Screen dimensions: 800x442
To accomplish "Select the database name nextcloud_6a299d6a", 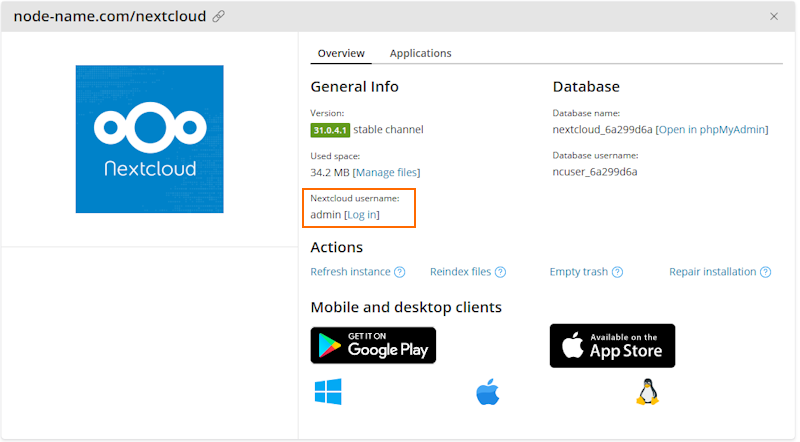I will coord(602,130).
